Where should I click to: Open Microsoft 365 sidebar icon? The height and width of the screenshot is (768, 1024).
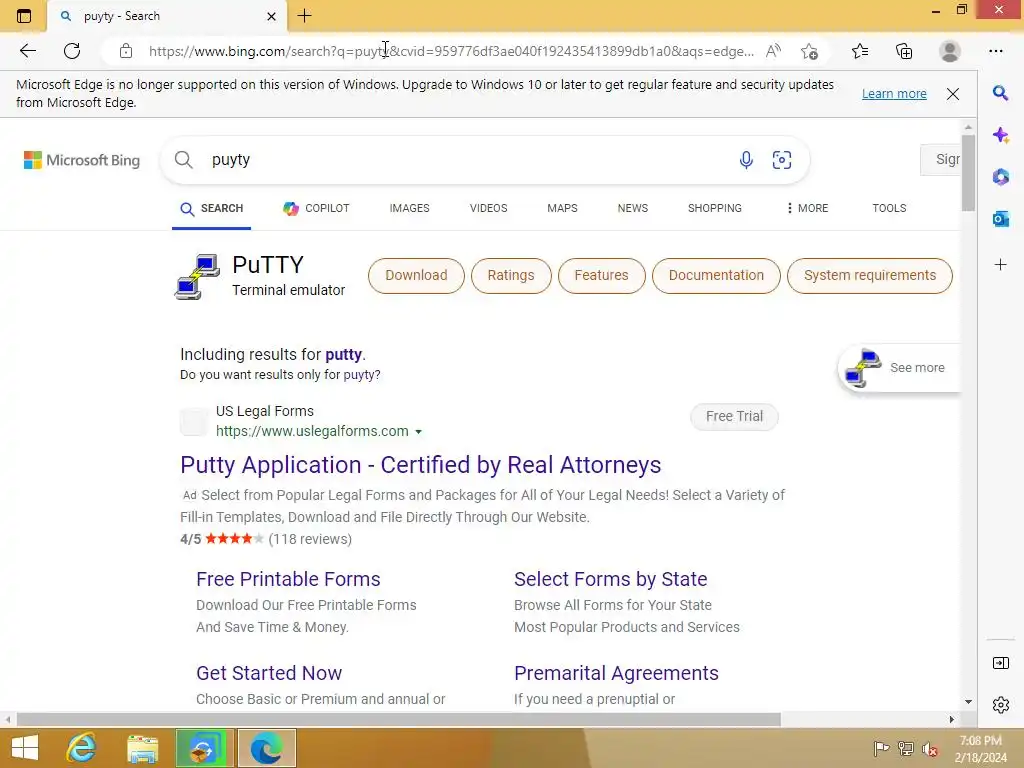(x=1000, y=177)
